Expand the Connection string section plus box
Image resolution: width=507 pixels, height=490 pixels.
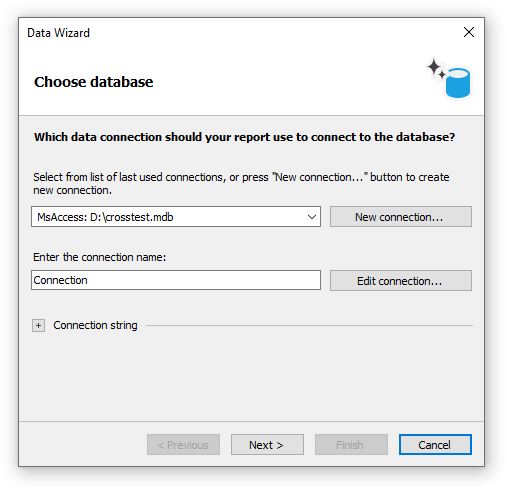click(38, 325)
